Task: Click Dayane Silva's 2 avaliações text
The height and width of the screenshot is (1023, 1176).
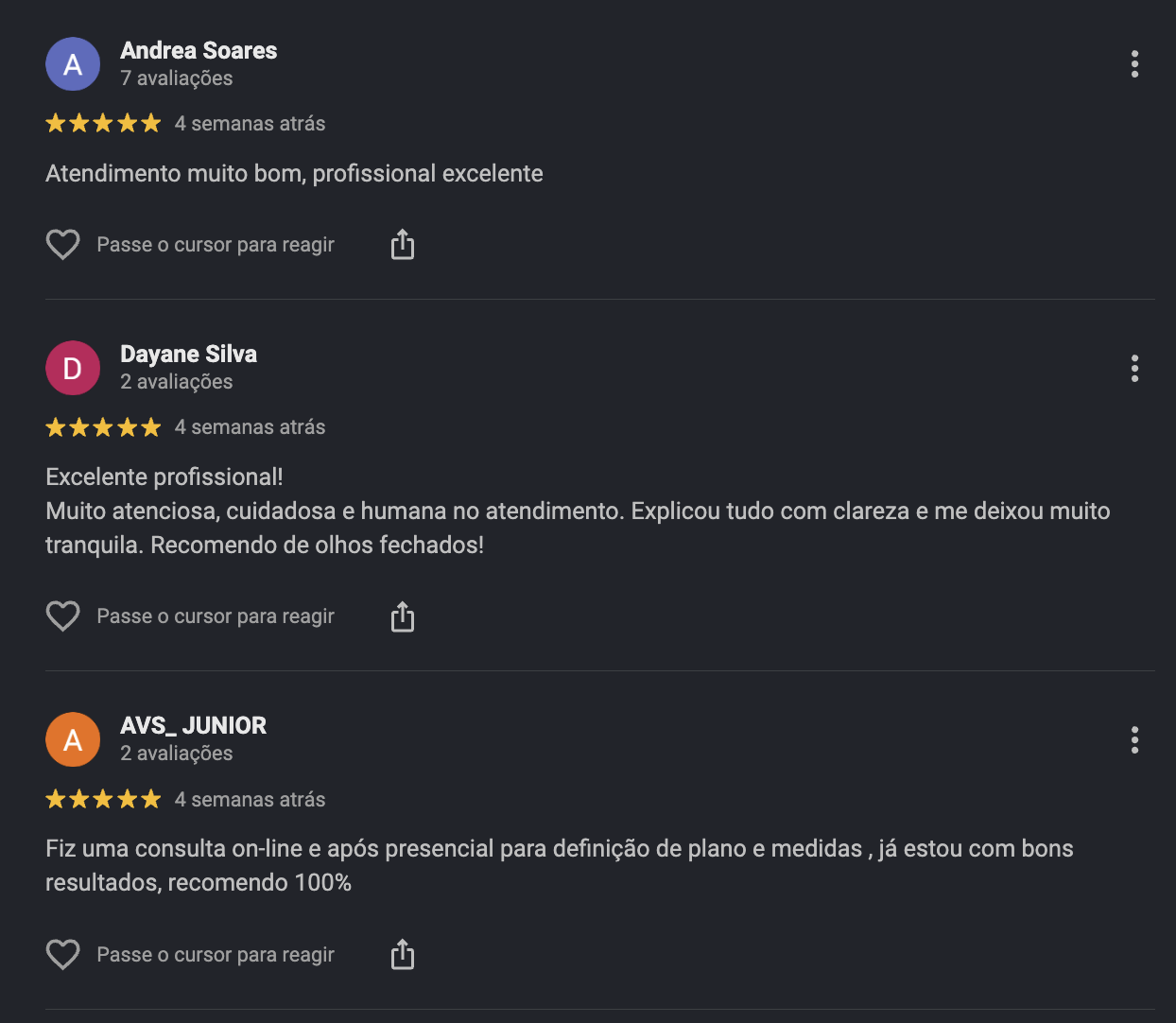Action: coord(176,382)
